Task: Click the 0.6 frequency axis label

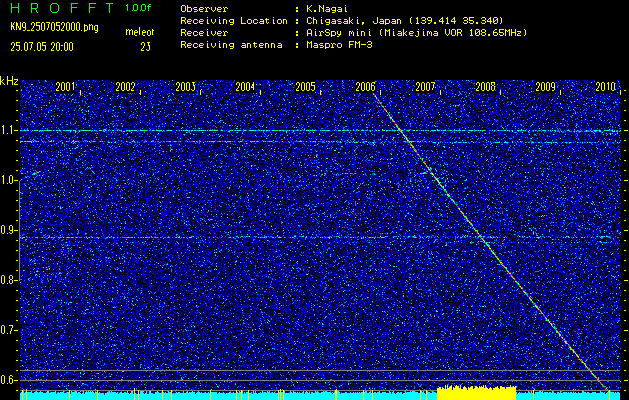Action: [8, 380]
